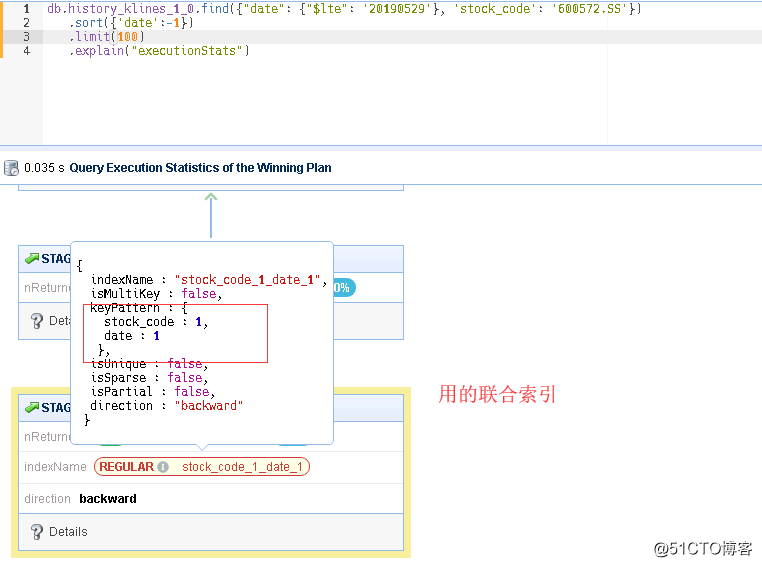Click the indexName entry in popup JSON

click(x=208, y=280)
